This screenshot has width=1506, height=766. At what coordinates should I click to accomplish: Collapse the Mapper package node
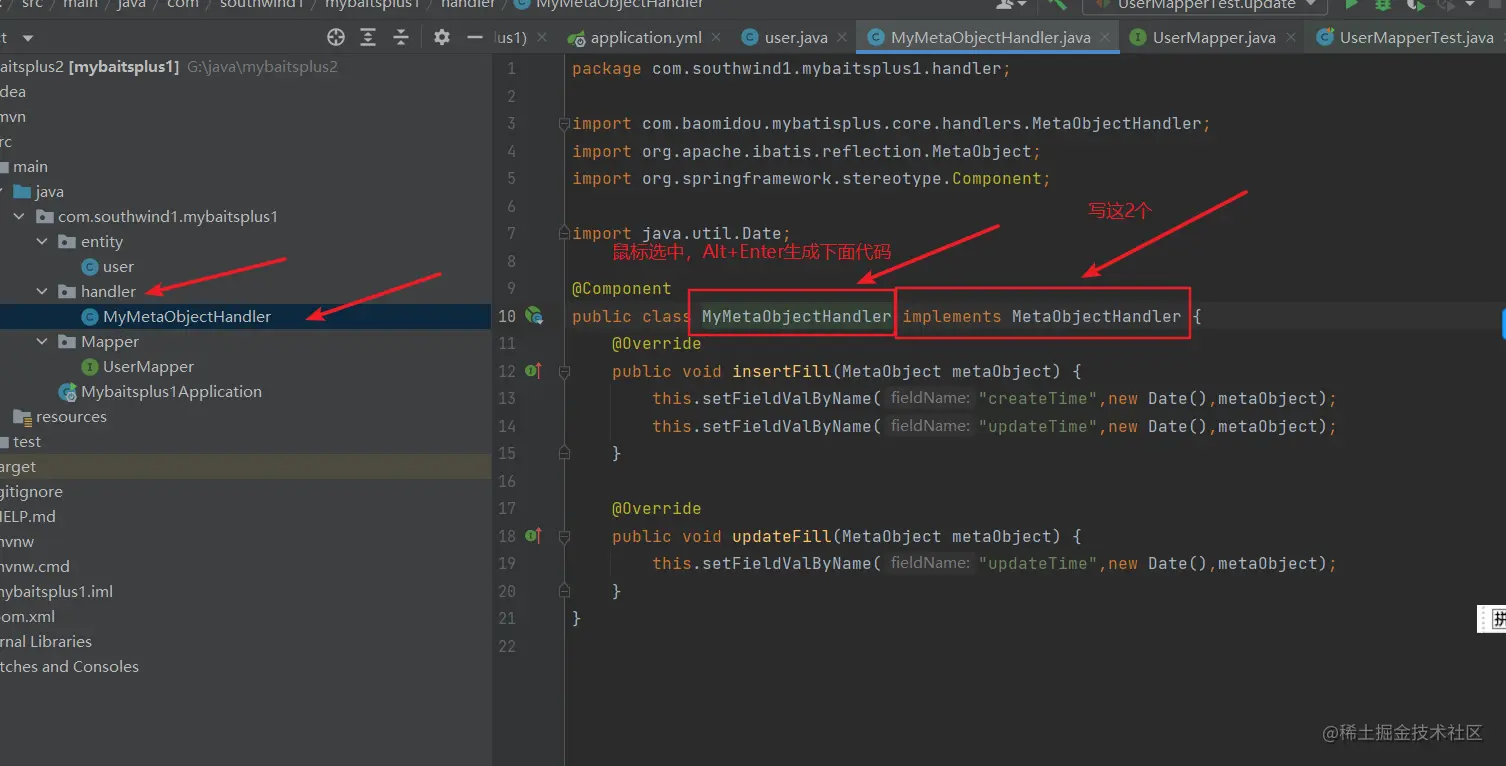(x=42, y=342)
